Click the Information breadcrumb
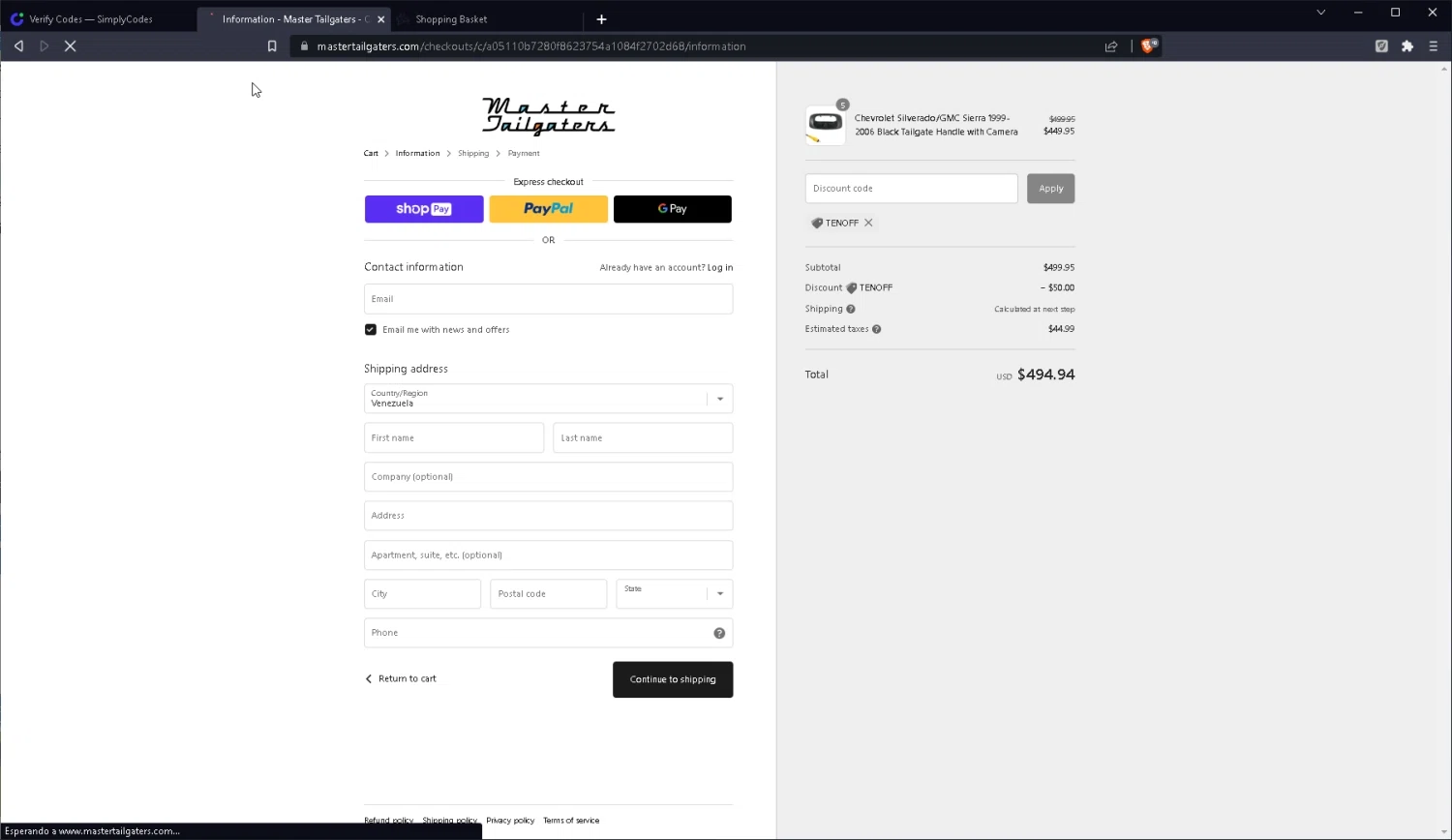Viewport: 1452px width, 840px height. 417,153
